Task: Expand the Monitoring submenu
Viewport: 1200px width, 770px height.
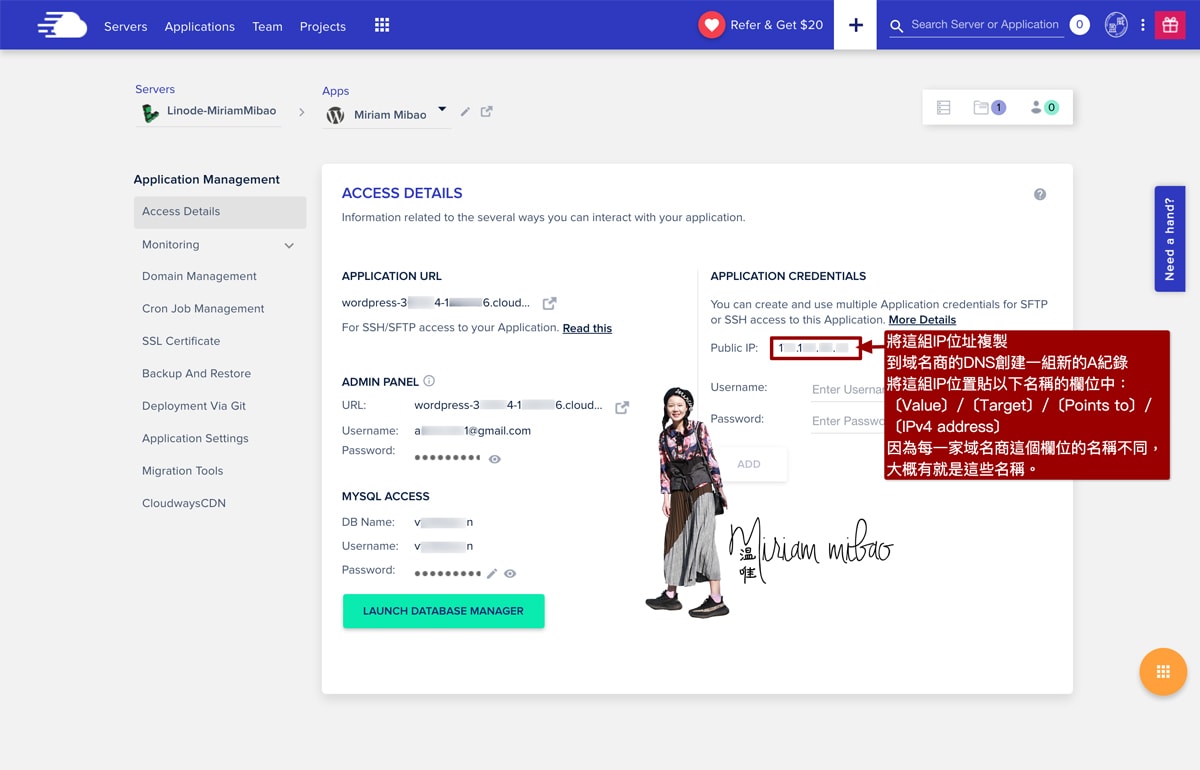Action: [x=289, y=245]
